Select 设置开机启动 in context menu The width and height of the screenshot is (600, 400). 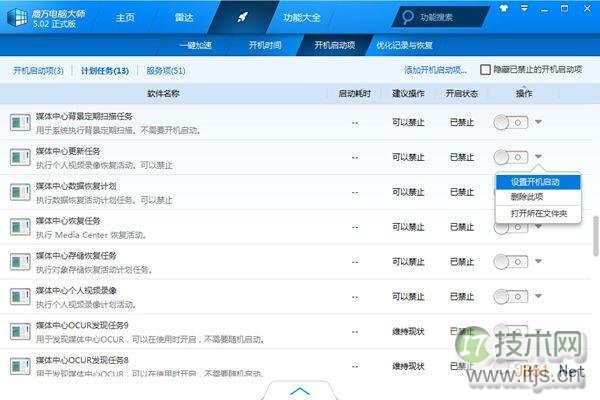pyautogui.click(x=535, y=181)
